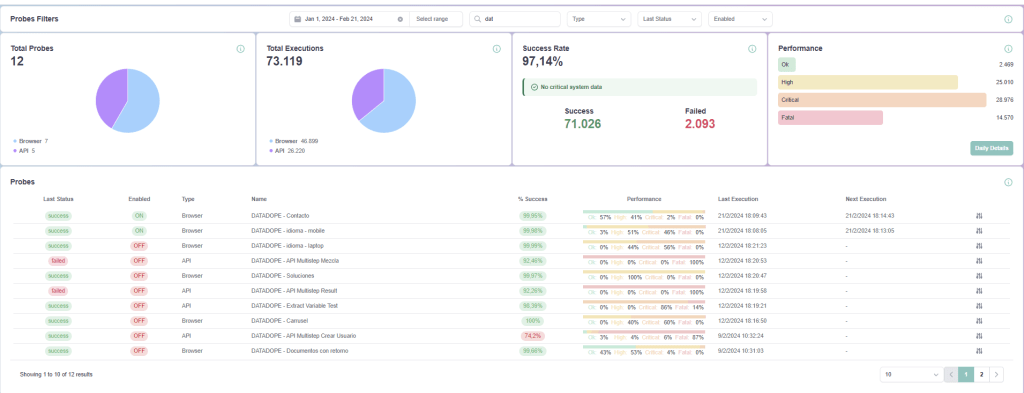The height and width of the screenshot is (393, 1024).
Task: Open settings icon for API Multistep Mezcla row
Action: tap(978, 260)
